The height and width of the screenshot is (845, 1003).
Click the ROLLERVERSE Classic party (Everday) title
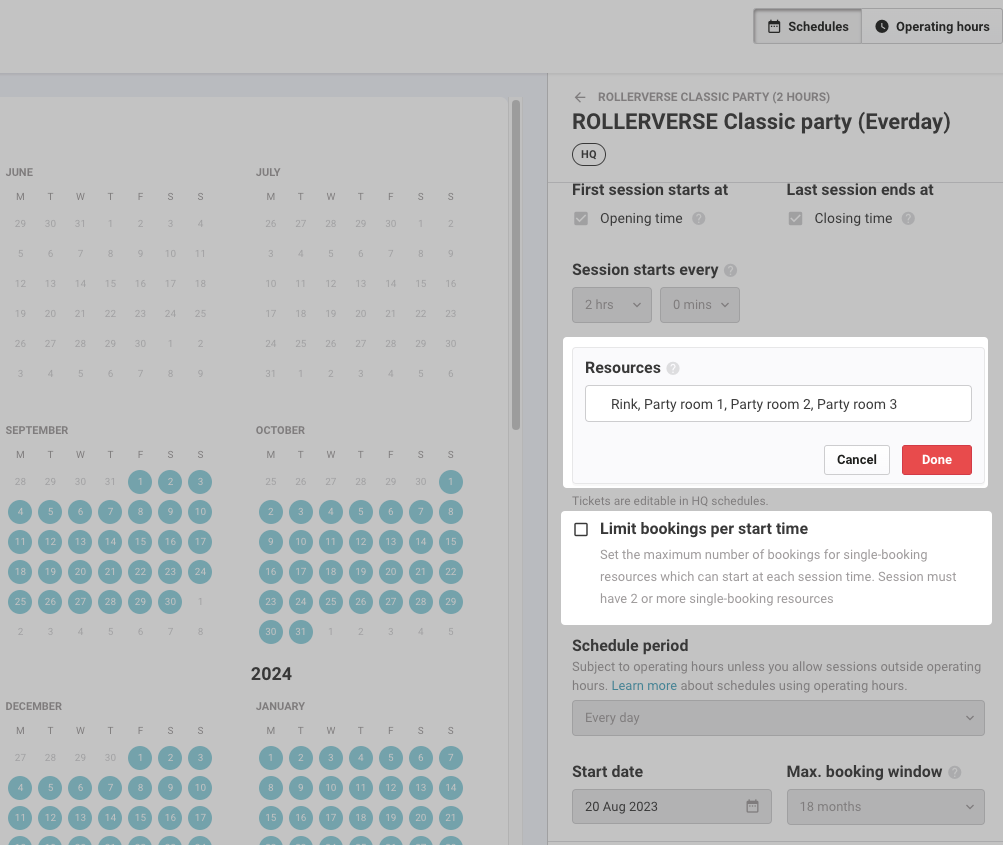coord(761,122)
